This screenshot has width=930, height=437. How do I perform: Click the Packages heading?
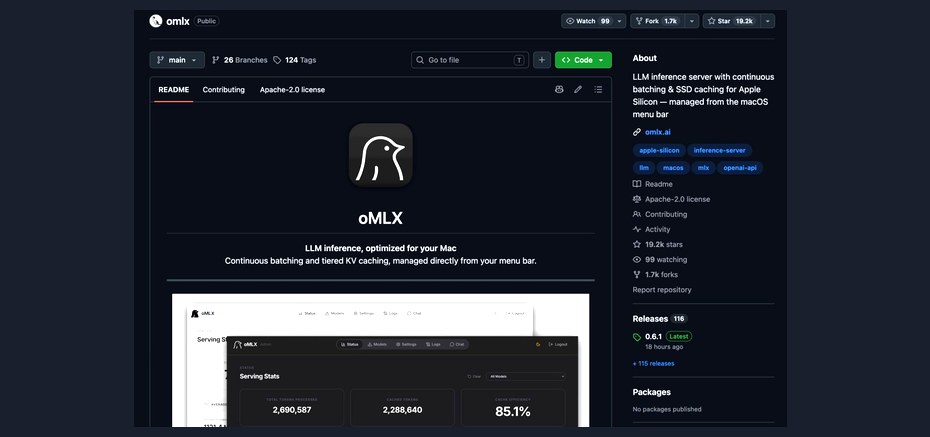[651, 392]
